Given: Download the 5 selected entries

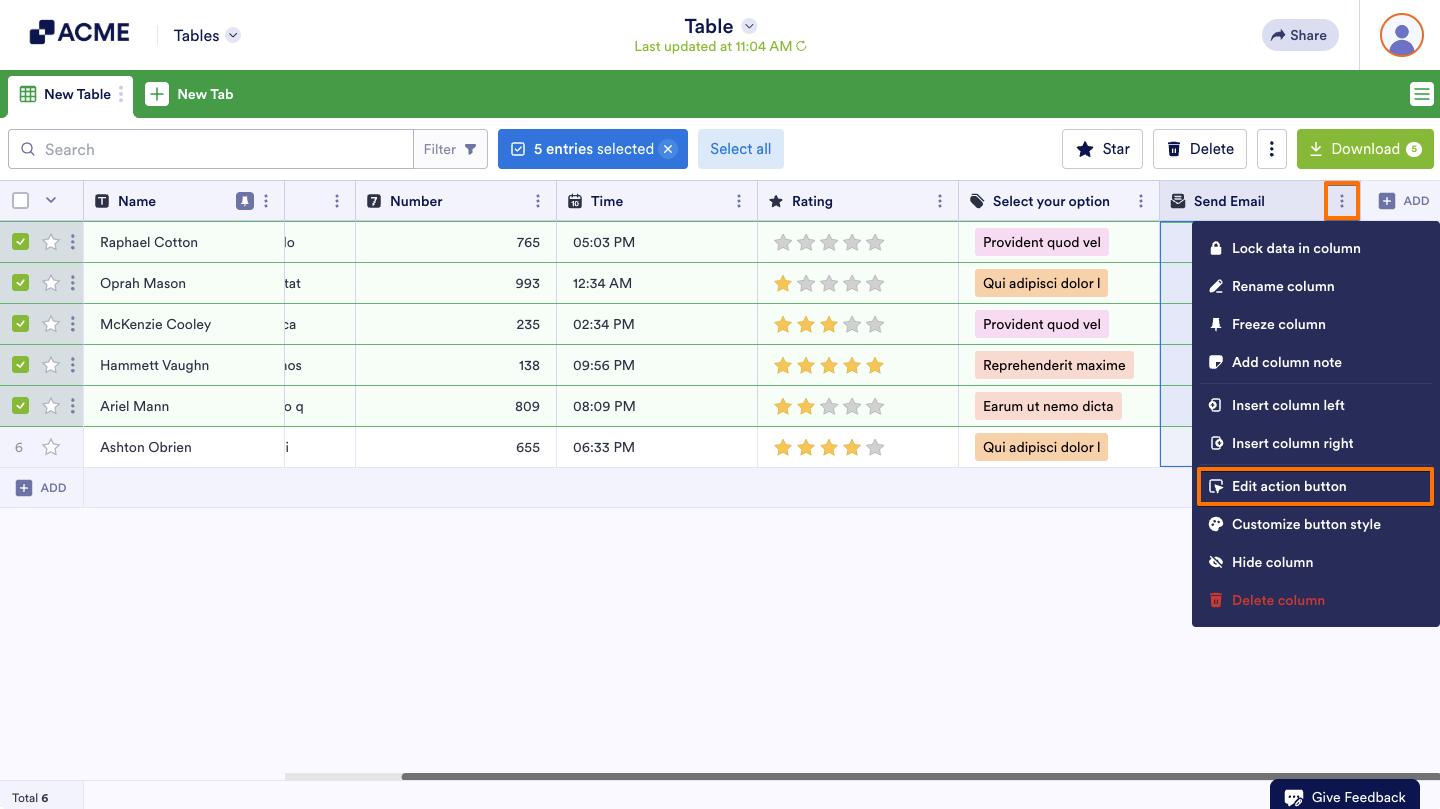Looking at the screenshot, I should pyautogui.click(x=1365, y=149).
